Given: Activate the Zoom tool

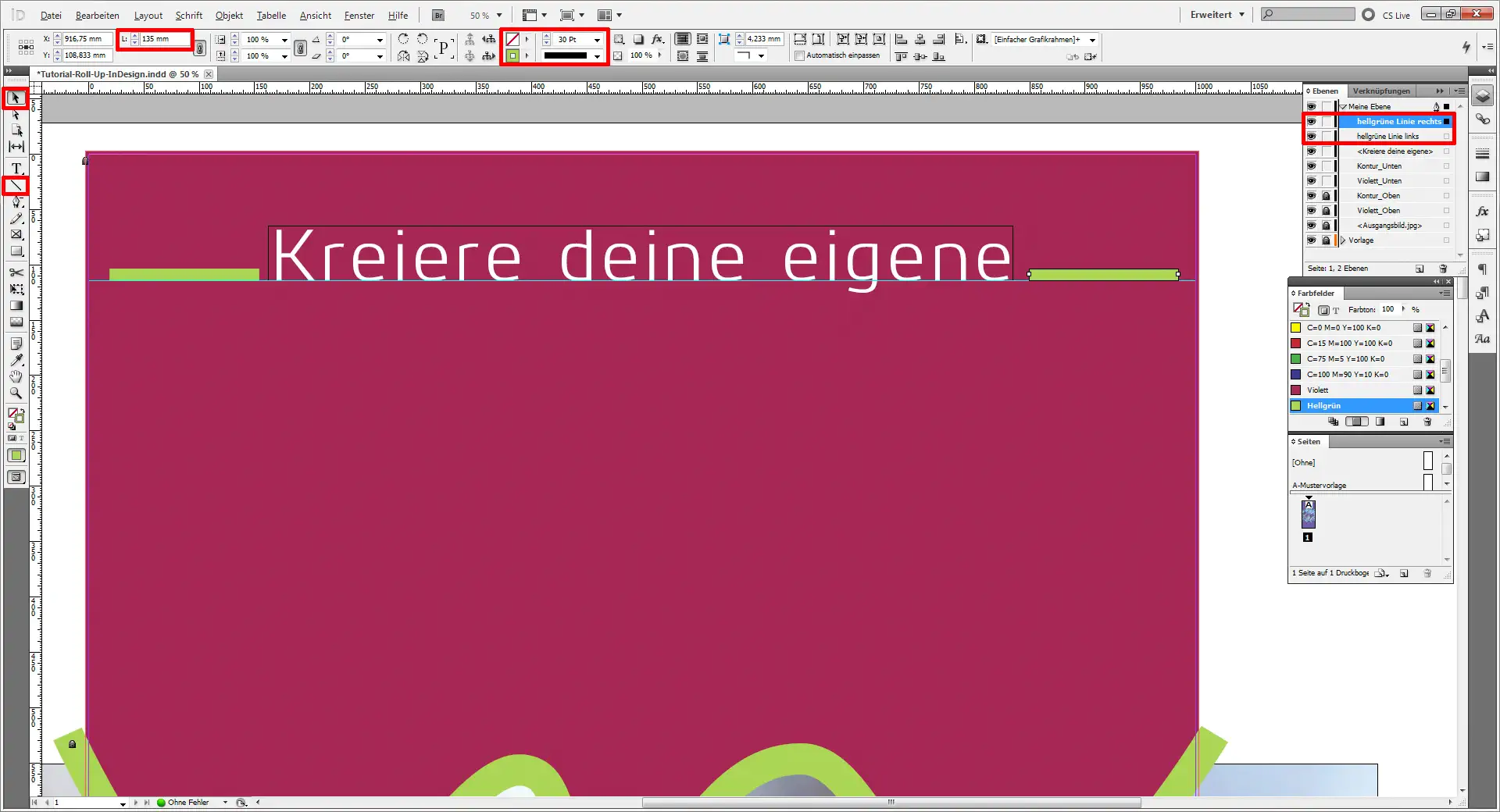Looking at the screenshot, I should pos(16,394).
